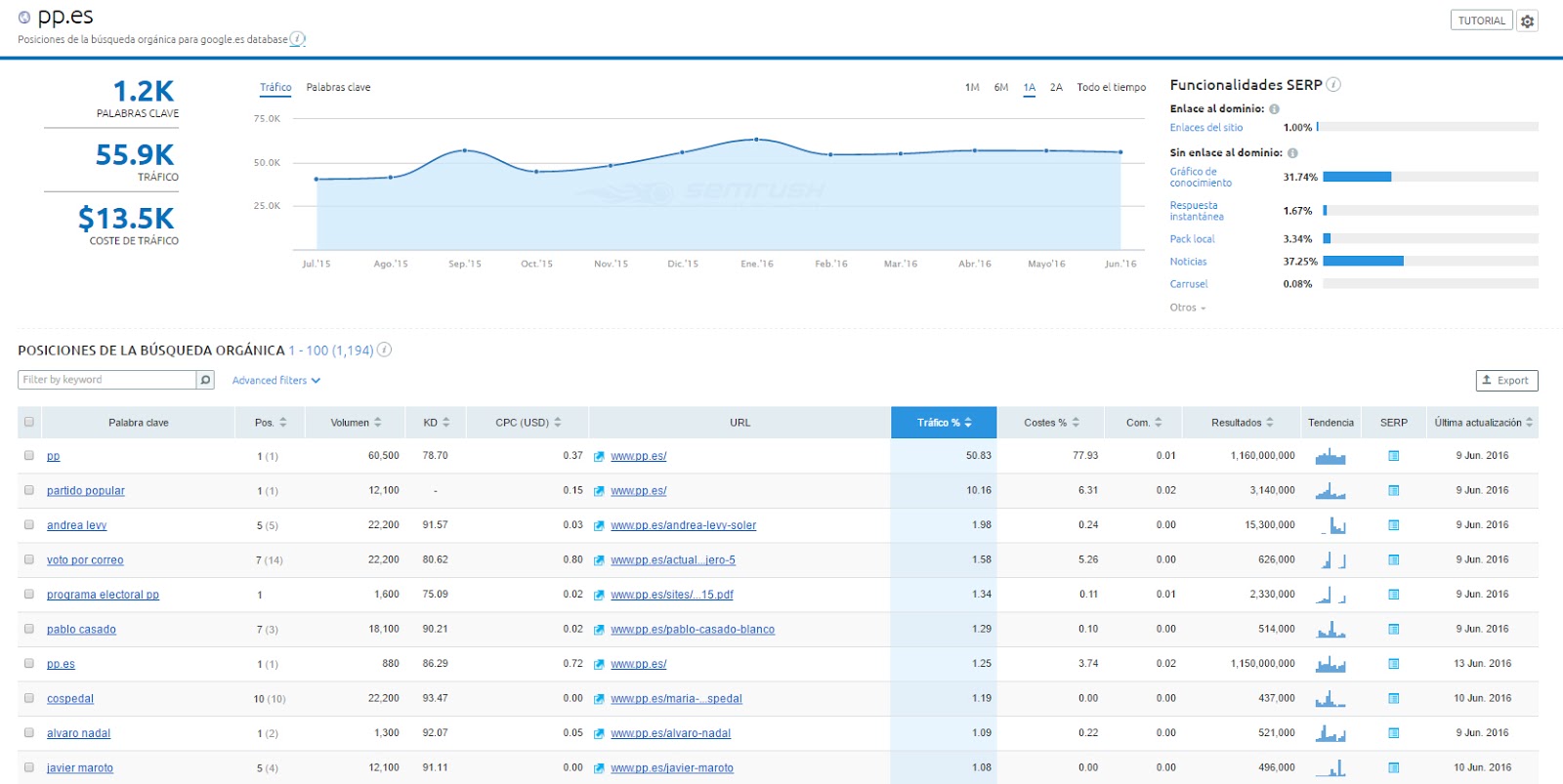Screen dimensions: 1563x784
Task: Sort the table by Pos. column
Action: (271, 423)
